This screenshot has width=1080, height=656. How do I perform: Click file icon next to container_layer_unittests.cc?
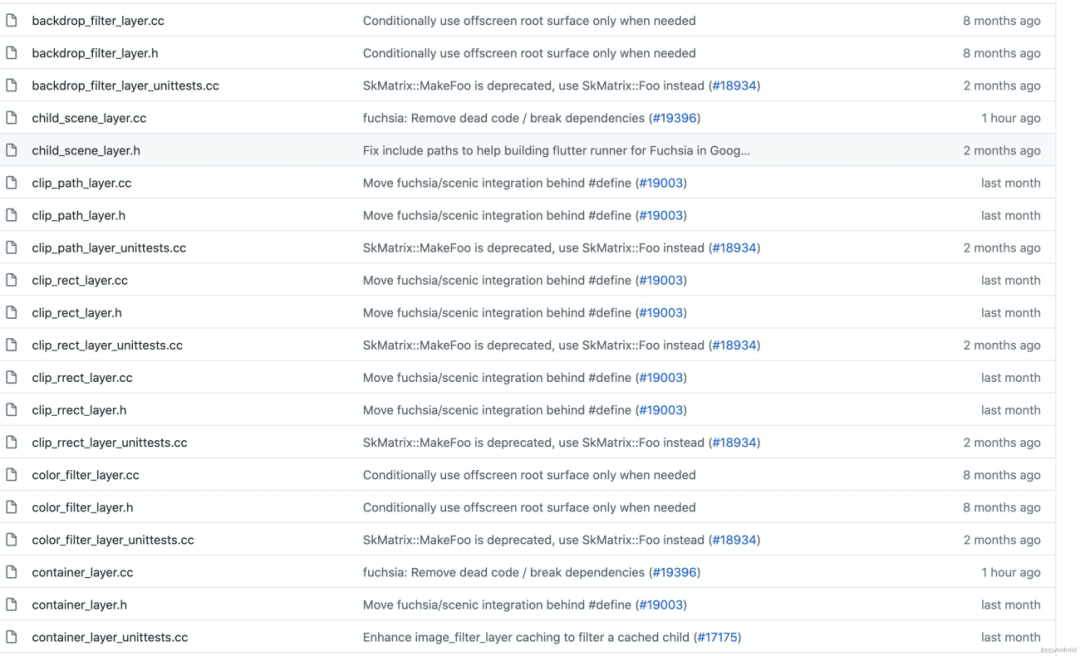coord(12,637)
